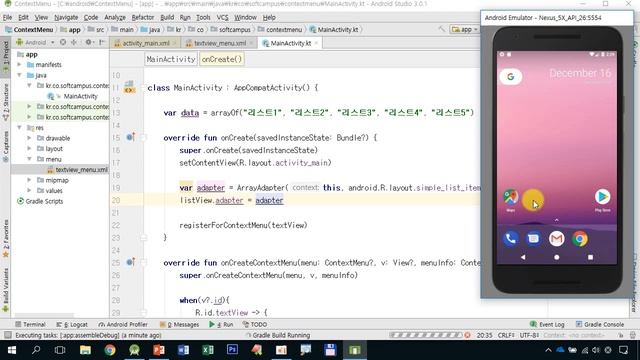This screenshot has width=640, height=360.
Task: Open the File menu
Action: coord(7,17)
